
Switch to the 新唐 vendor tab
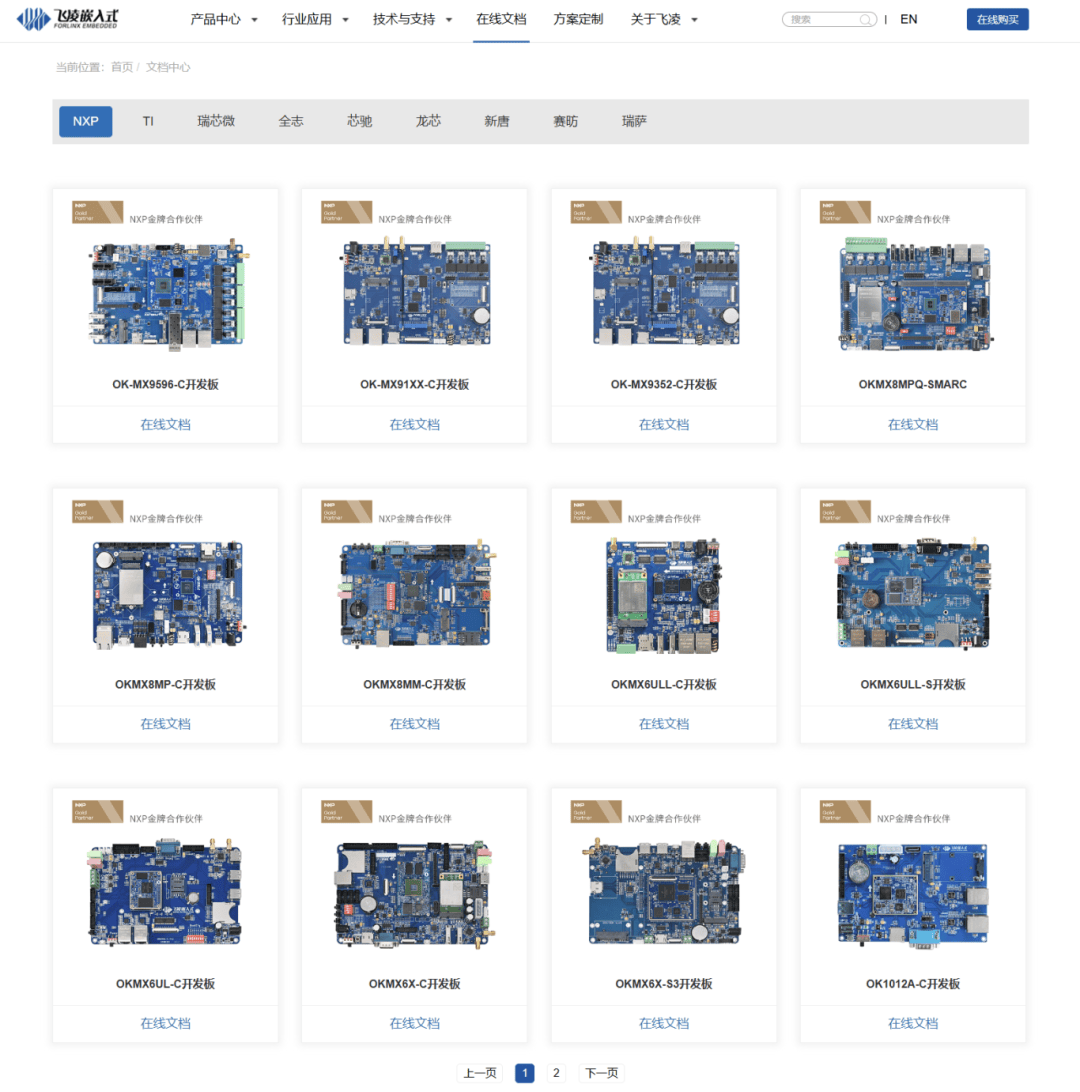pos(496,121)
